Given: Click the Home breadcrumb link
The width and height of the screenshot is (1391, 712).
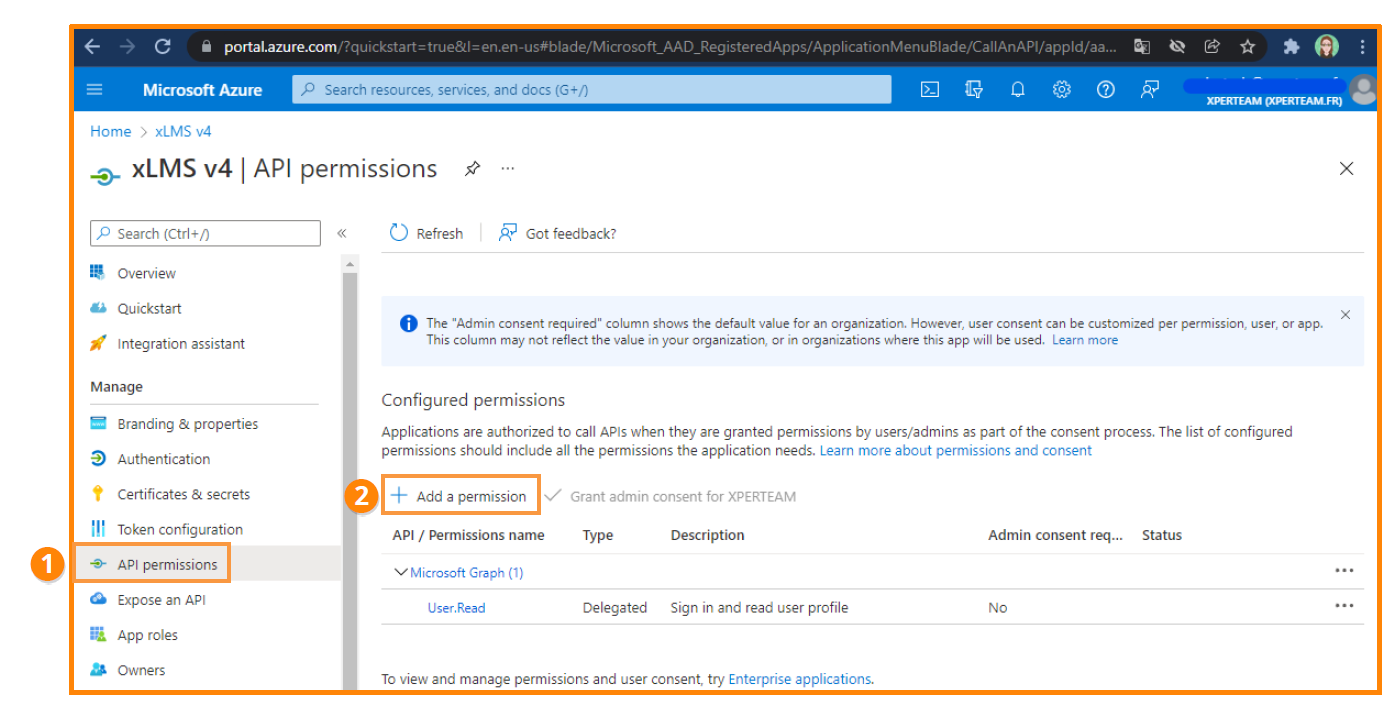Looking at the screenshot, I should (x=110, y=131).
